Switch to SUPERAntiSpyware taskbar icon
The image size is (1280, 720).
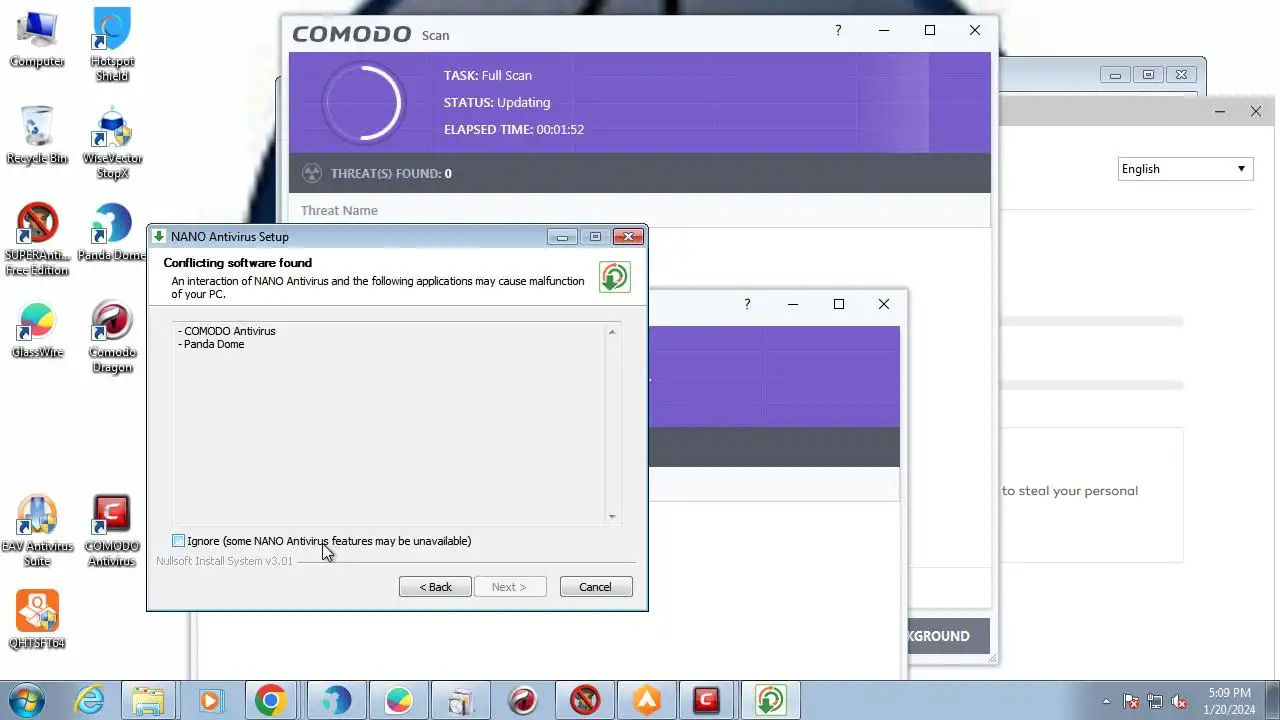point(584,700)
